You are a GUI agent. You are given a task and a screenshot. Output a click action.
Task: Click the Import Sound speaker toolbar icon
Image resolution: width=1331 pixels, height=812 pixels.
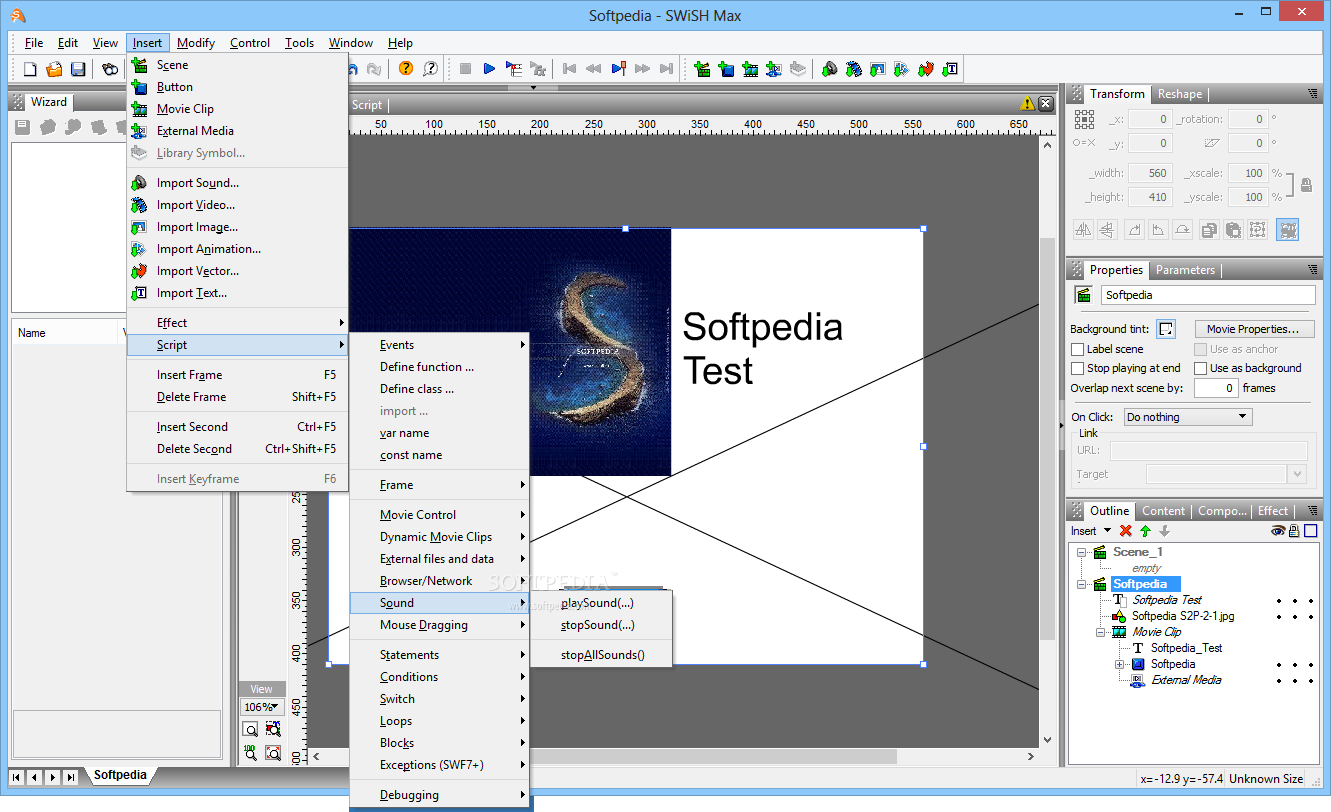pyautogui.click(x=830, y=69)
